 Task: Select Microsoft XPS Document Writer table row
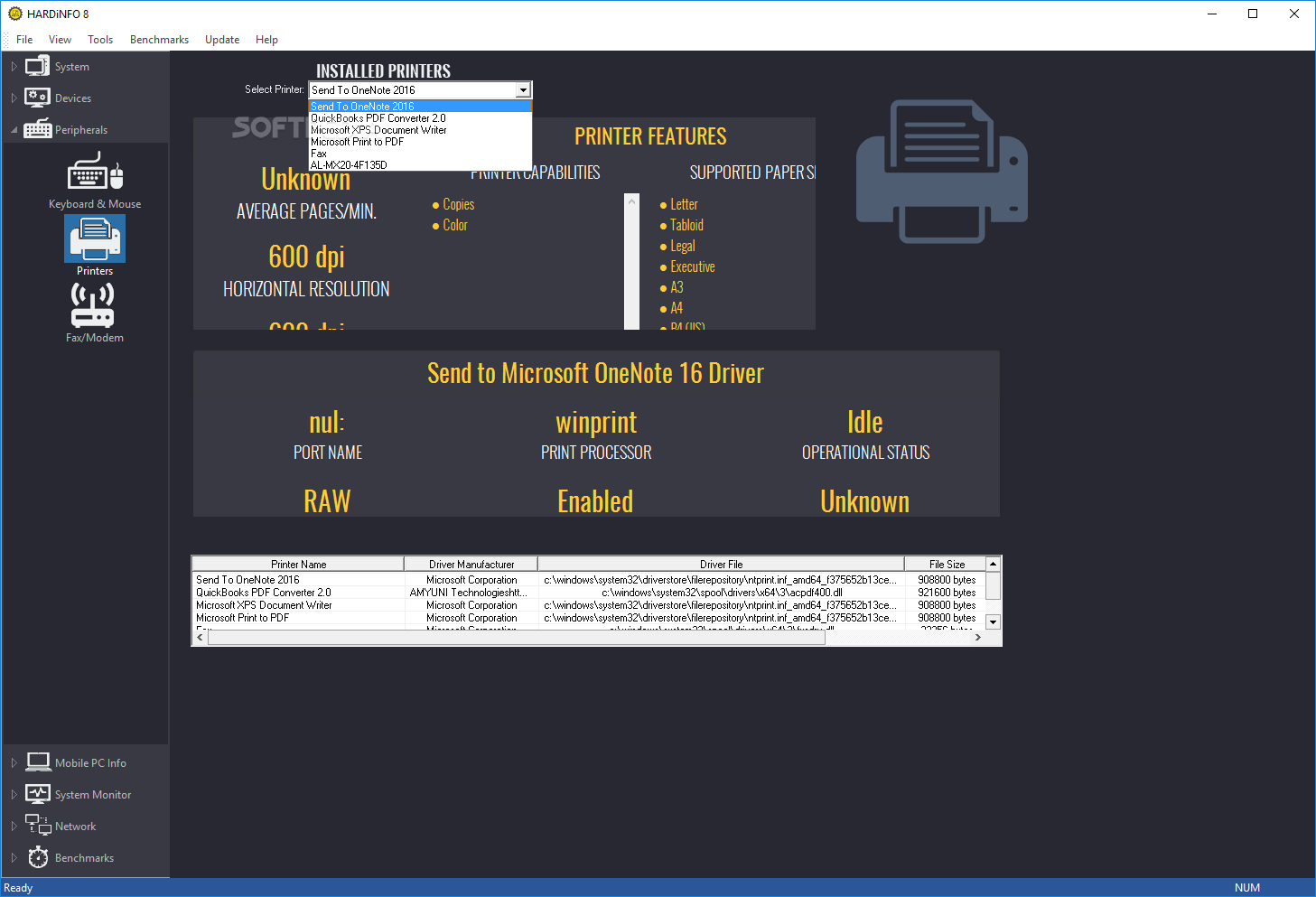click(589, 605)
